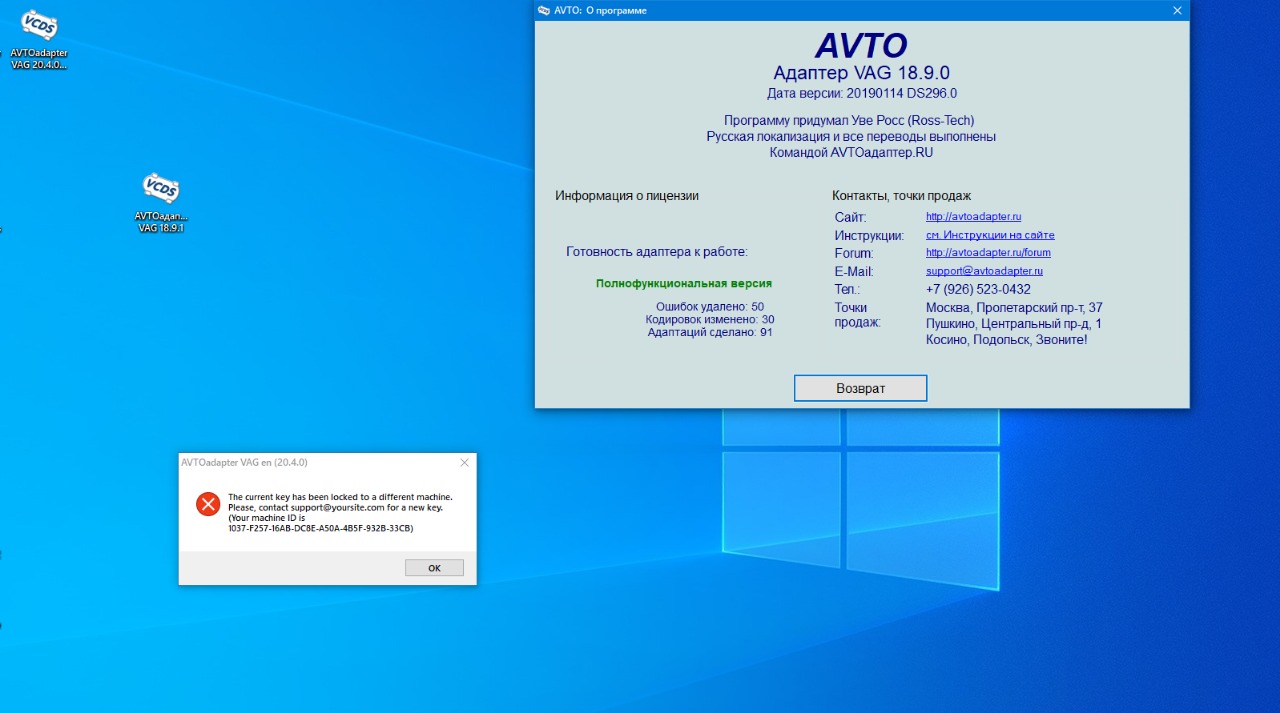Follow the 'см. Инструкции на сайте' link
Screen dimensions: 1280x713
coord(990,235)
